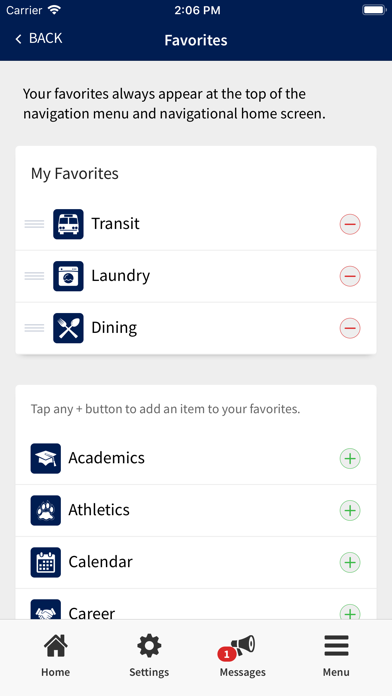The image size is (392, 696).
Task: Tap the Calendar icon
Action: (x=46, y=562)
